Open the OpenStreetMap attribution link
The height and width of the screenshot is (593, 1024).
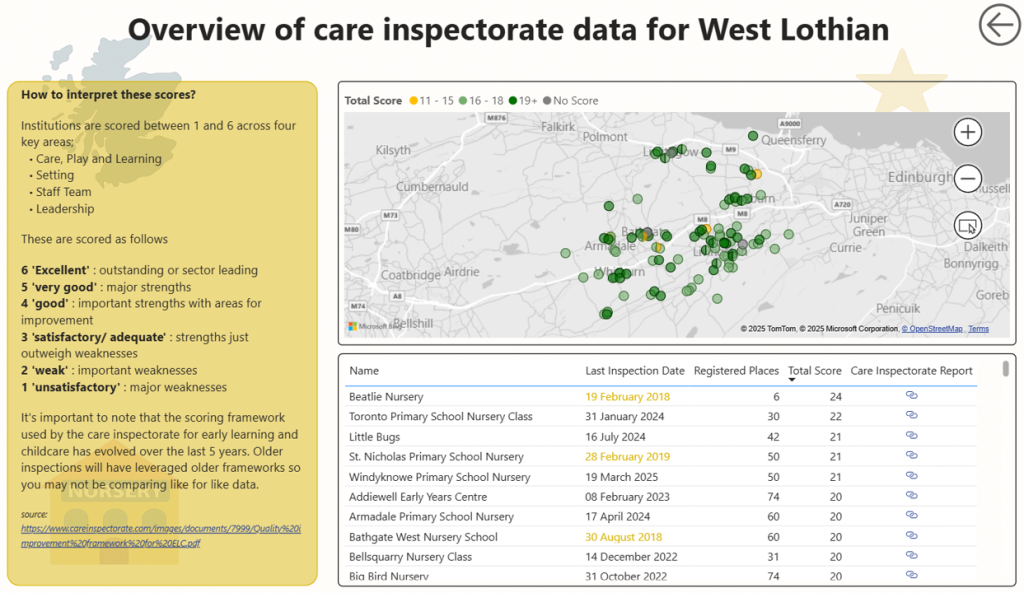pyautogui.click(x=932, y=329)
